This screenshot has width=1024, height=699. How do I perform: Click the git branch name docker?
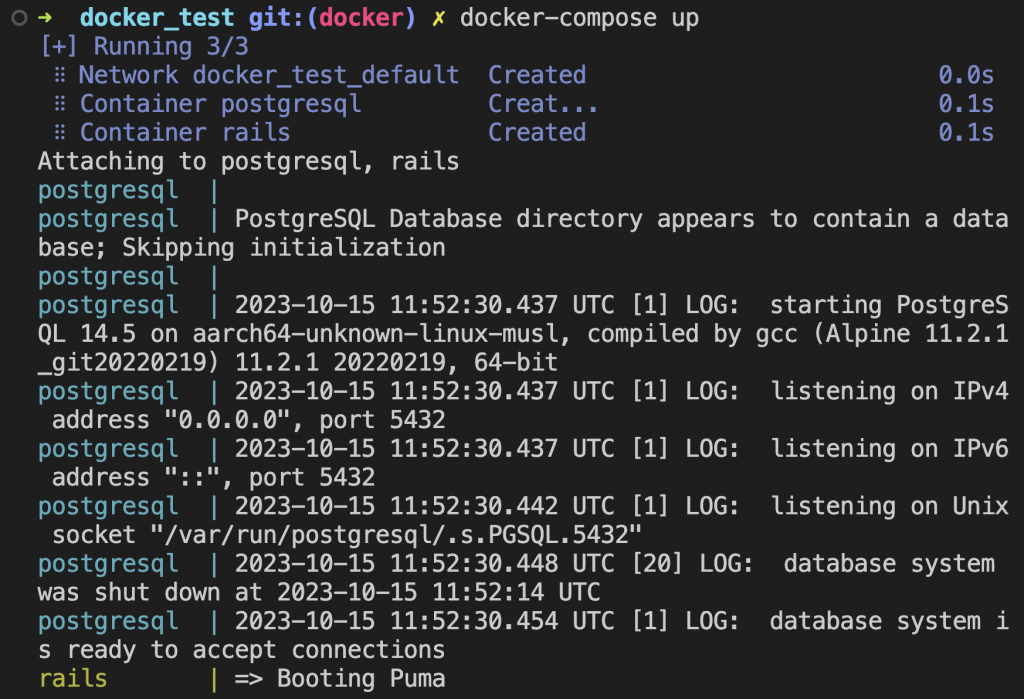click(x=361, y=18)
